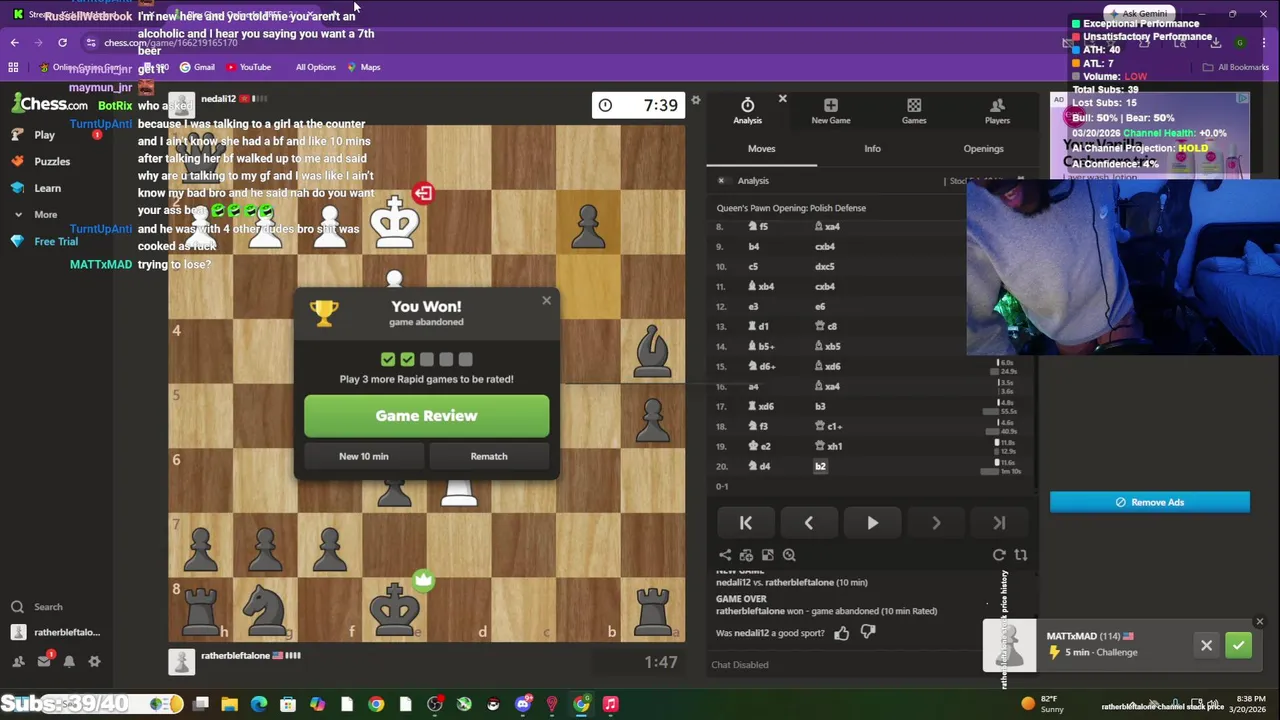Open board settings icon below move controls
The width and height of the screenshot is (1280, 720).
767,555
